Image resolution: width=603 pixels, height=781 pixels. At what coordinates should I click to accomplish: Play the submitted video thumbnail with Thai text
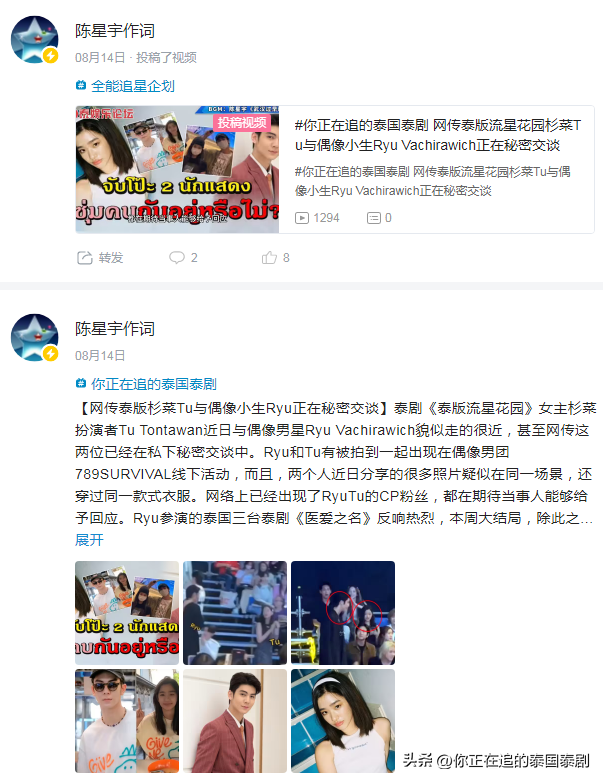pyautogui.click(x=177, y=169)
